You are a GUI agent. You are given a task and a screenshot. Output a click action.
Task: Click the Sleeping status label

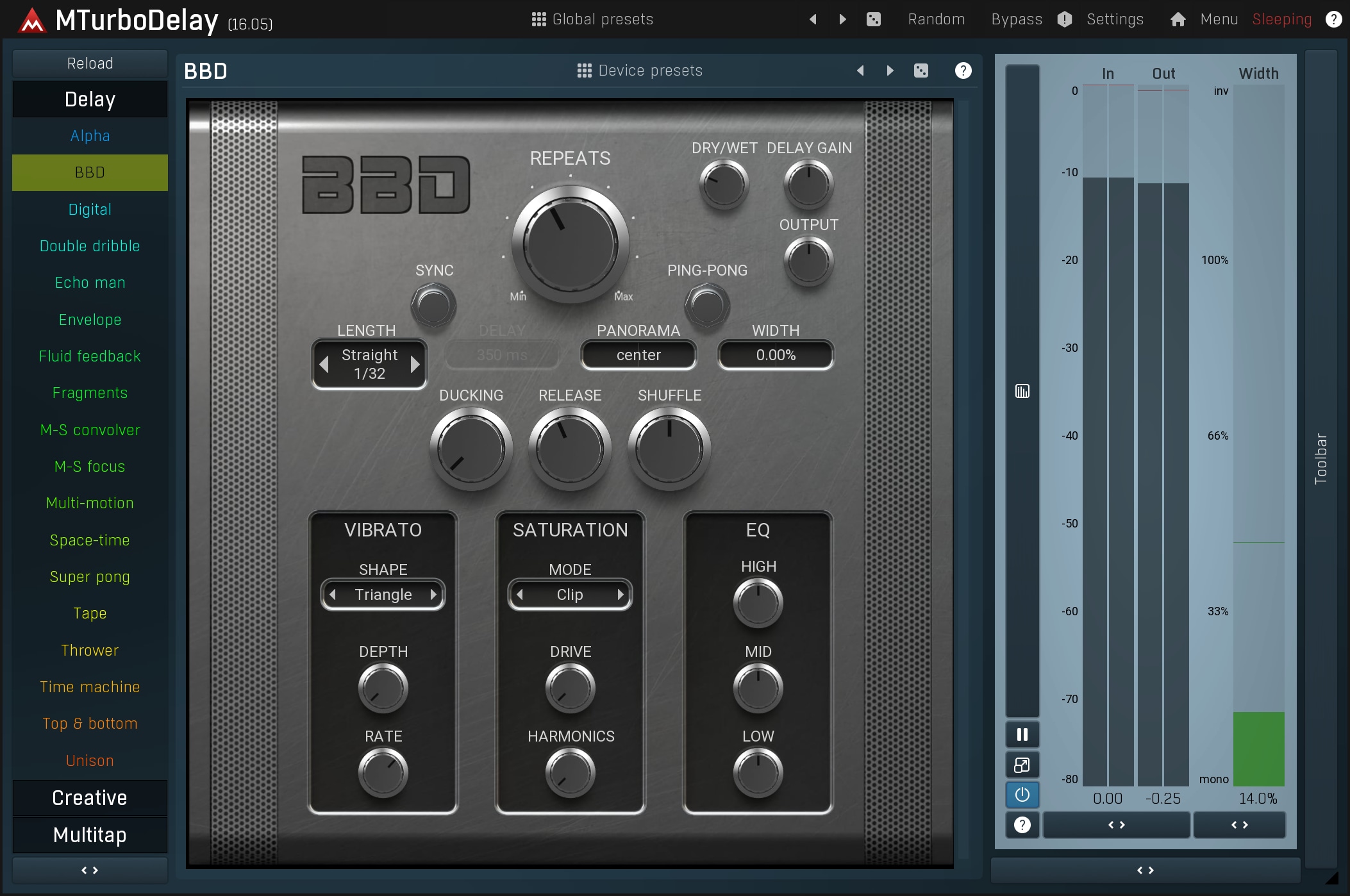pos(1282,19)
